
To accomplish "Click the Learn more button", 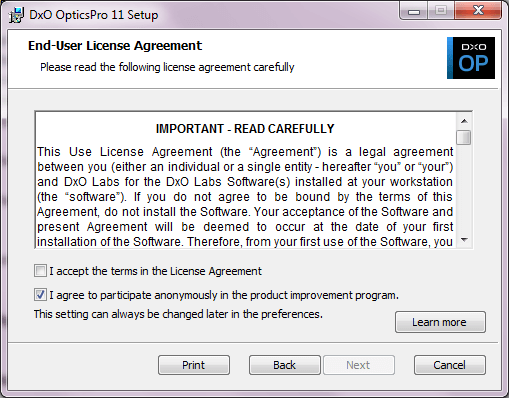I will (440, 322).
